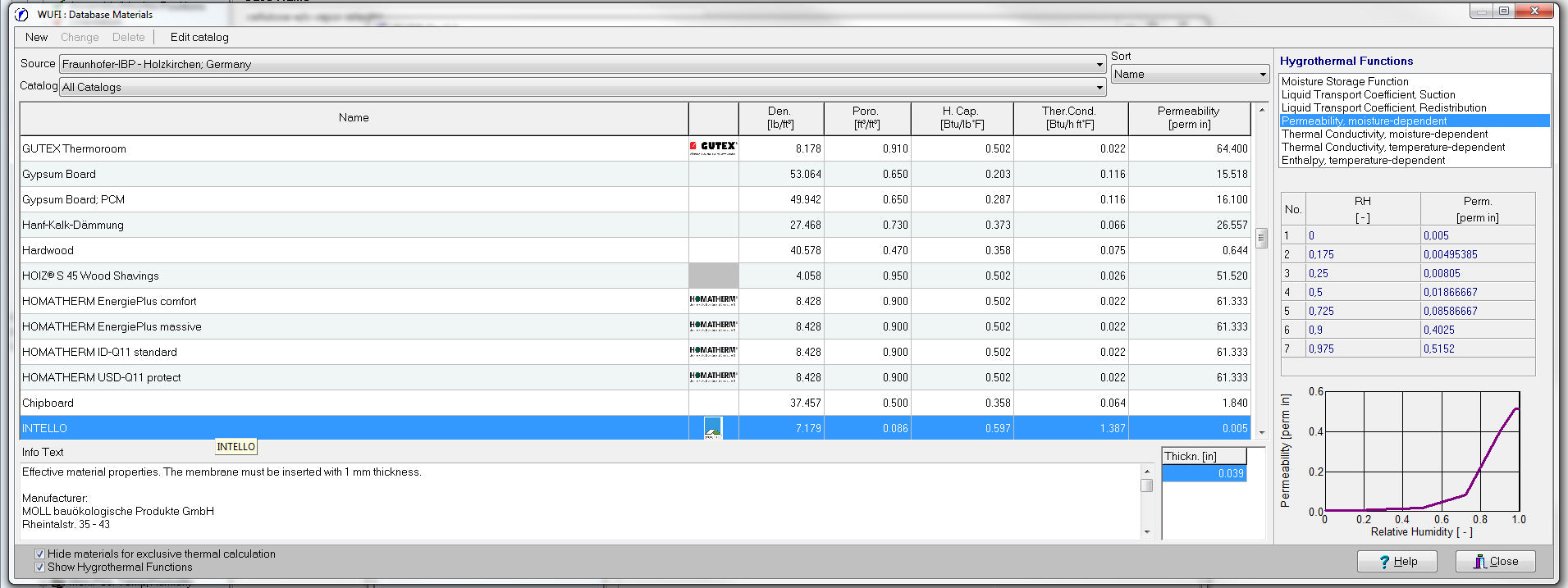Click gray image placeholder in HOIZ row
Image resolution: width=1568 pixels, height=588 pixels.
coord(713,276)
